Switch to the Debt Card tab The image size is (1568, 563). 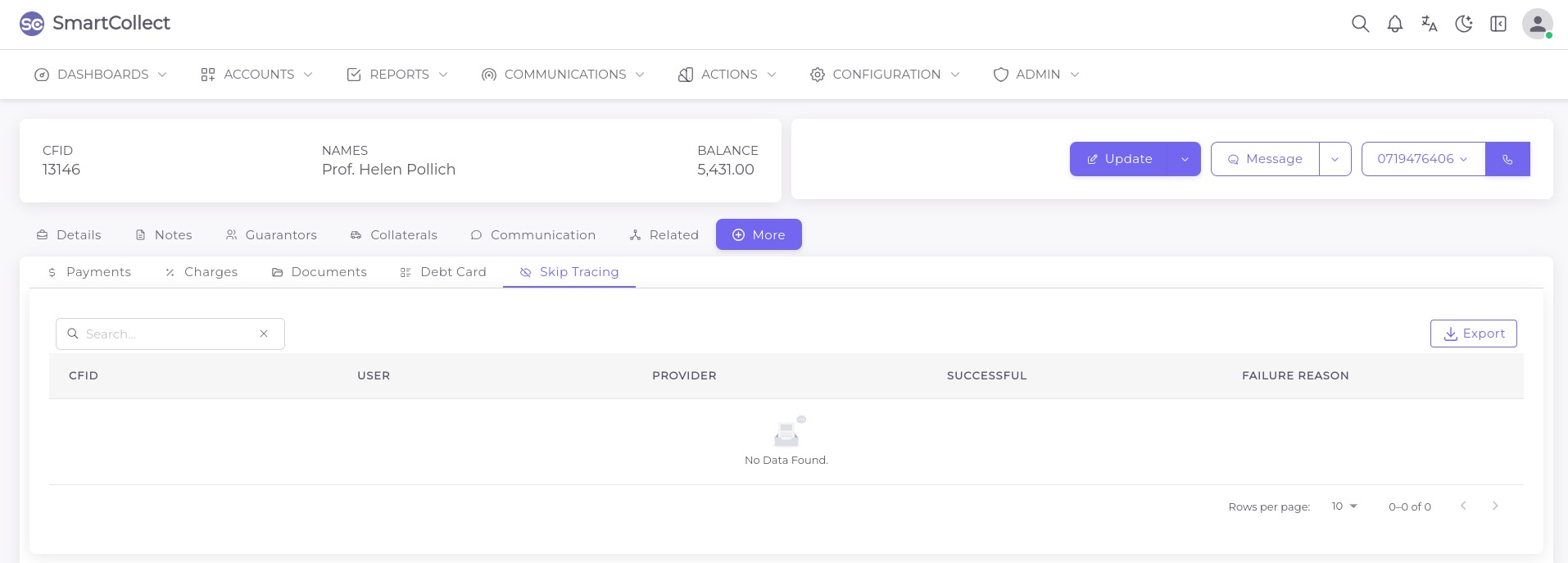point(443,272)
